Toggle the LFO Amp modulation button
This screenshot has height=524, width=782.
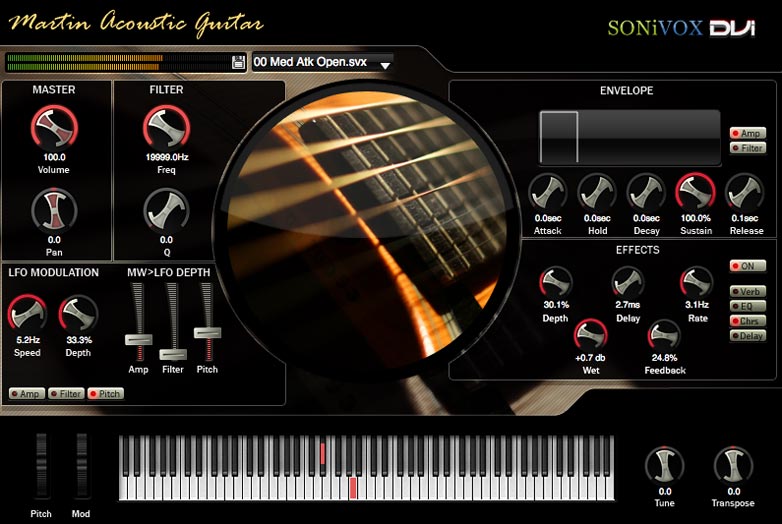[25, 394]
